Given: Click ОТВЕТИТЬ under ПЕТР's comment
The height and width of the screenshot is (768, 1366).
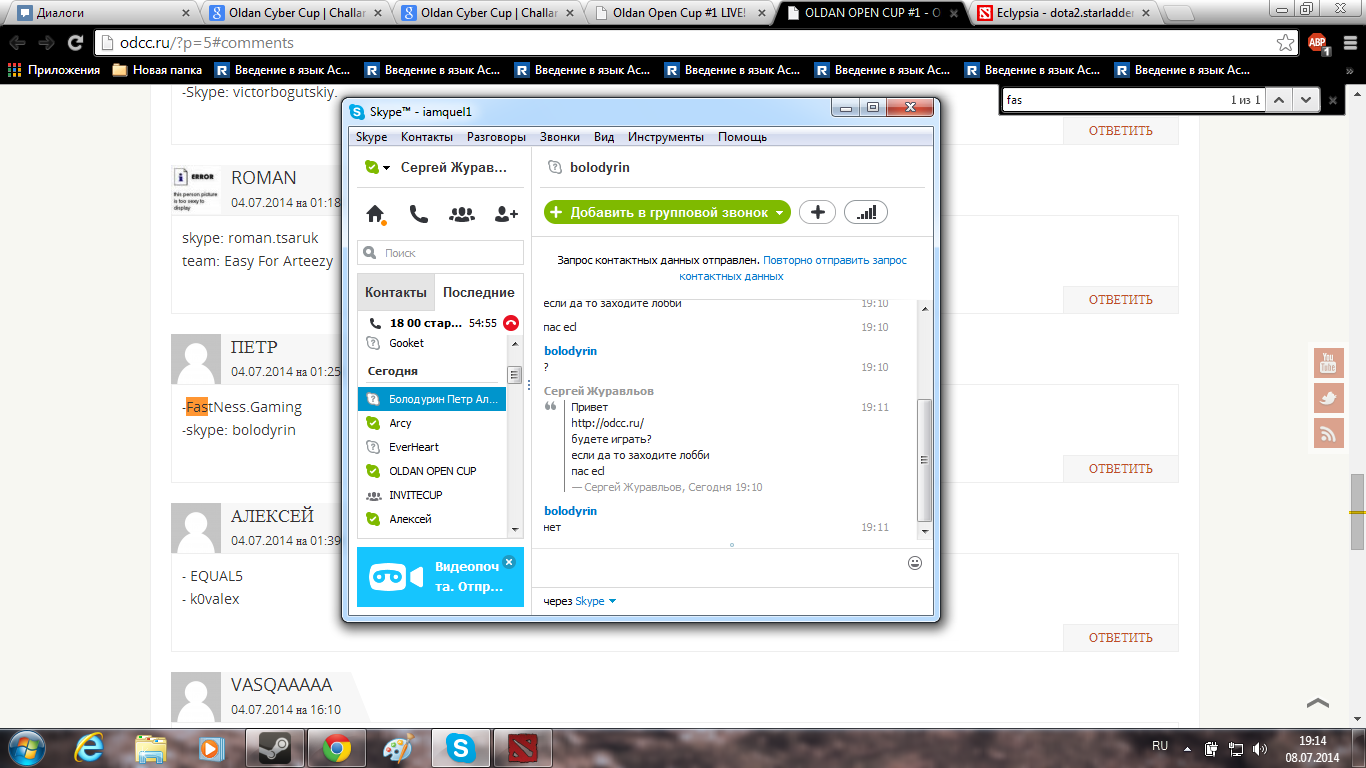Looking at the screenshot, I should coord(1120,469).
